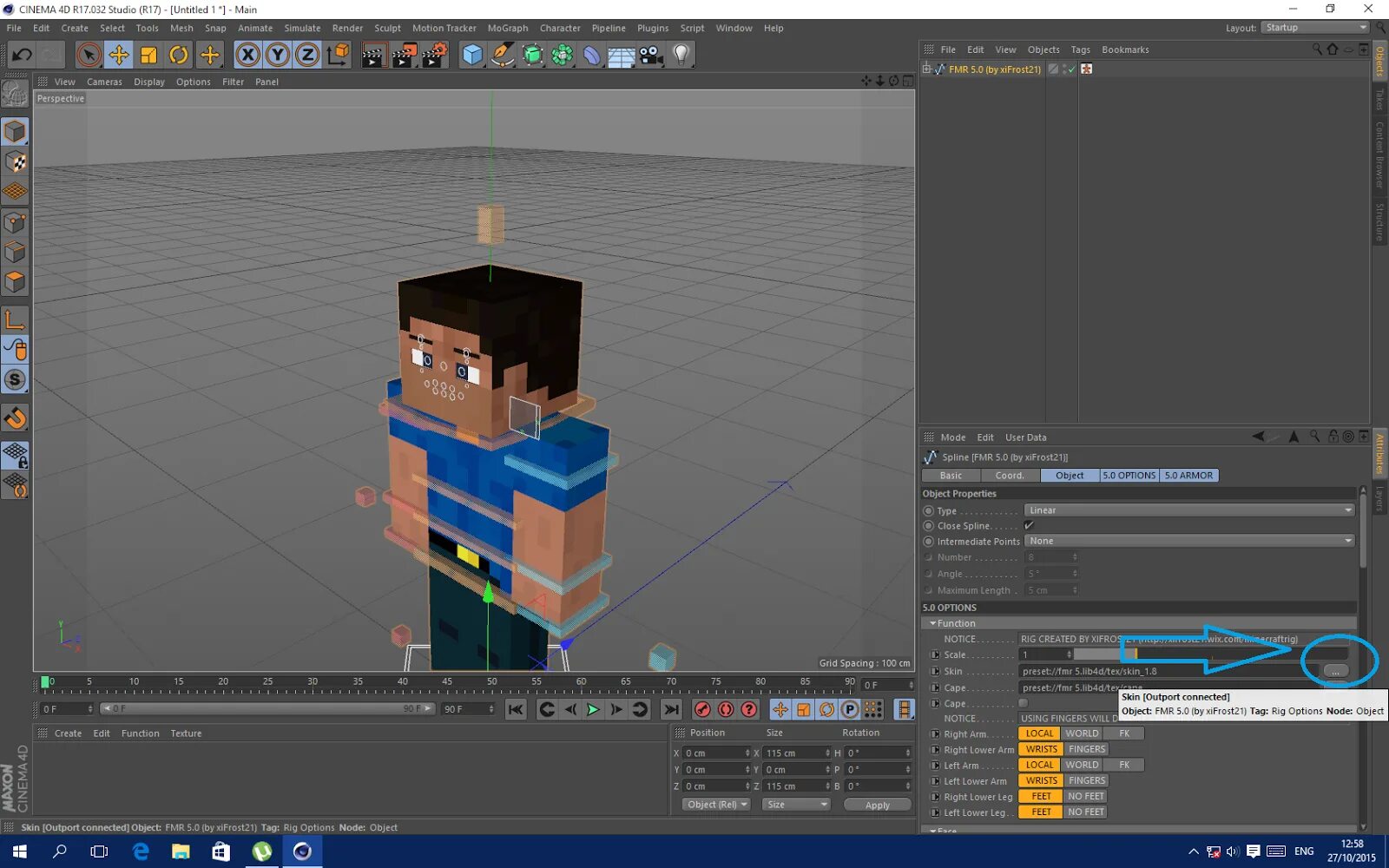Click the Undo arrow icon
The height and width of the screenshot is (868, 1389).
point(22,56)
